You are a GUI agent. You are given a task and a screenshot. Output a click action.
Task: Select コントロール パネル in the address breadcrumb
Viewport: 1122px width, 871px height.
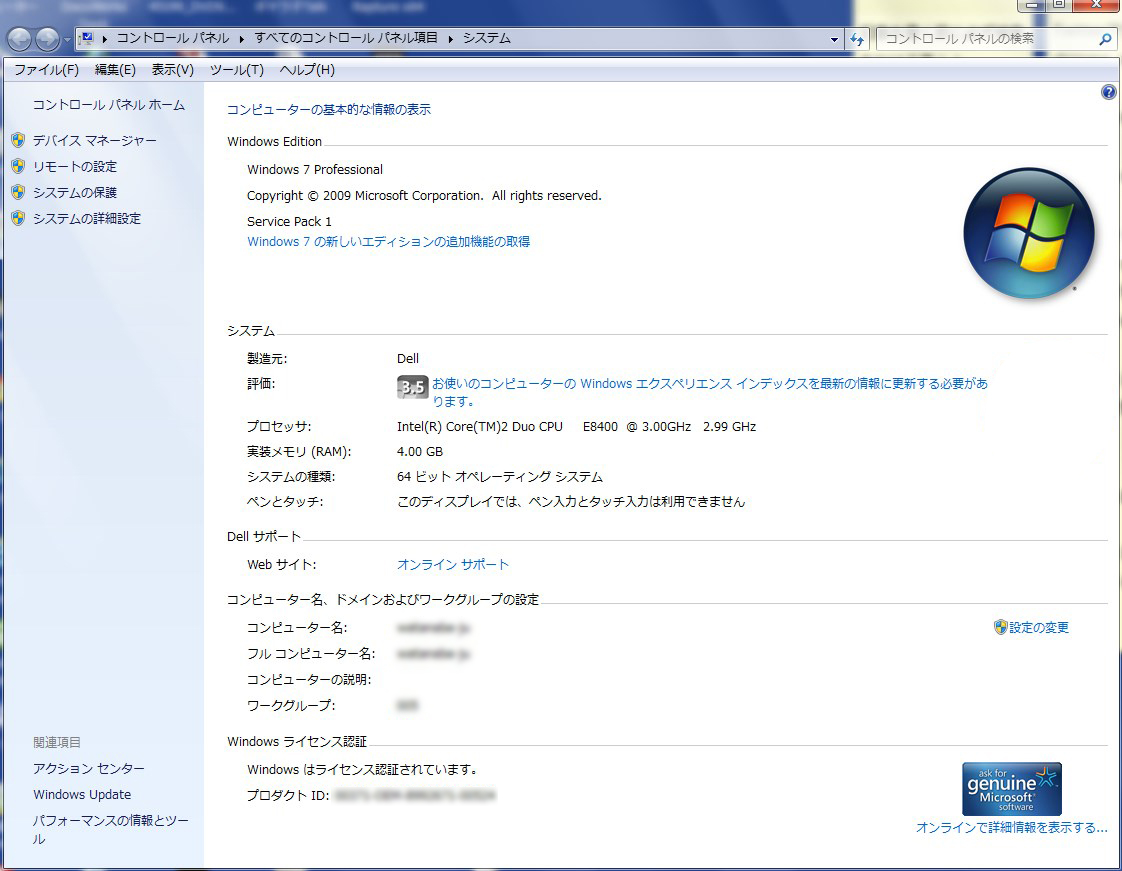pyautogui.click(x=172, y=38)
